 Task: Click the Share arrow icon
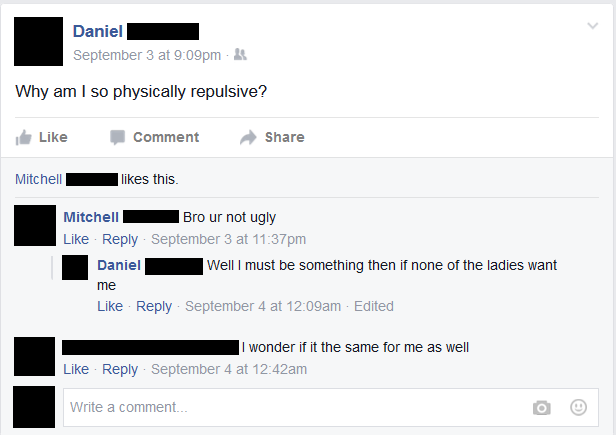click(x=248, y=138)
